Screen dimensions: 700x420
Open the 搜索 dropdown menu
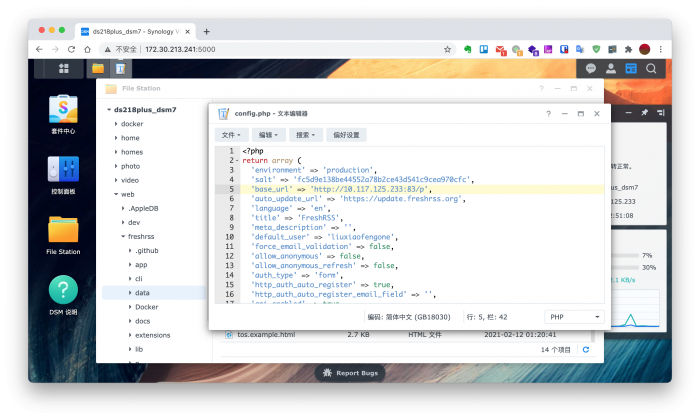click(305, 134)
